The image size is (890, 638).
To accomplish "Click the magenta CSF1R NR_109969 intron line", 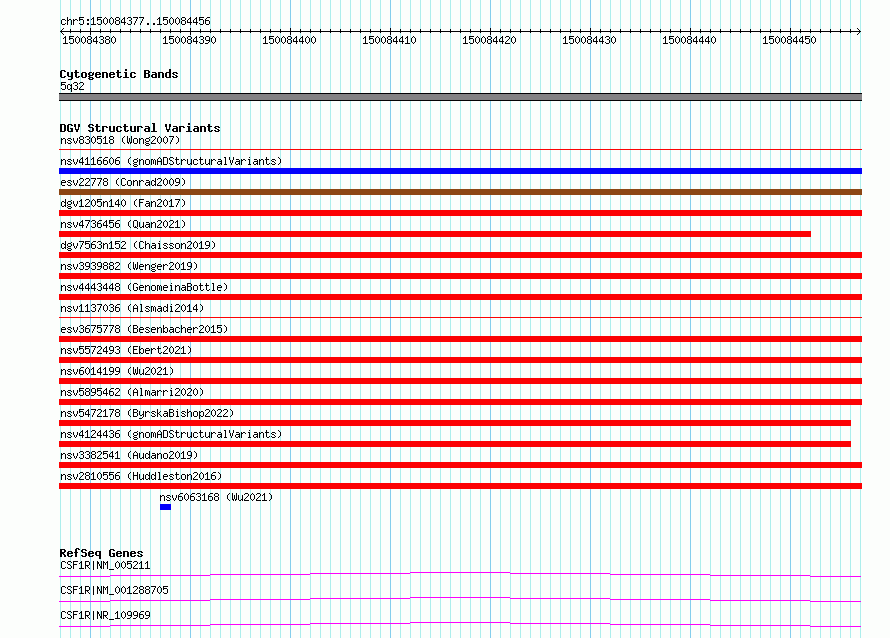I will point(460,623).
